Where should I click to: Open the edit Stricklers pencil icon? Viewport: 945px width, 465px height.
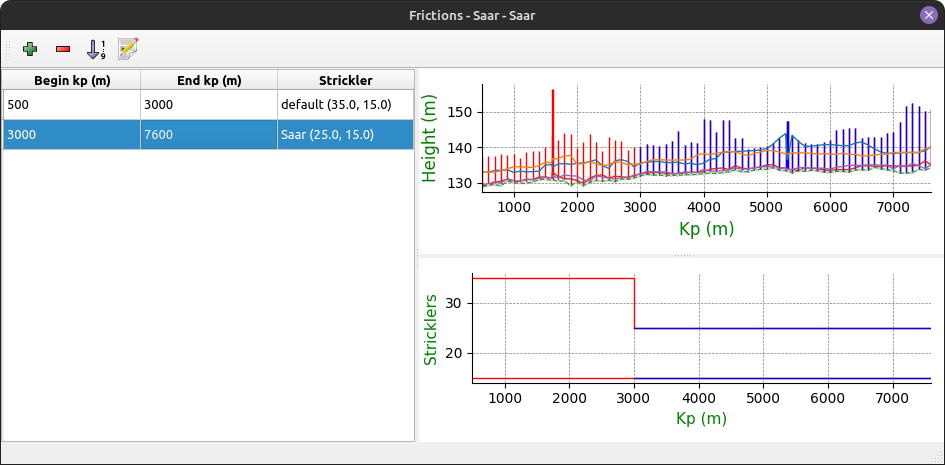pyautogui.click(x=128, y=48)
